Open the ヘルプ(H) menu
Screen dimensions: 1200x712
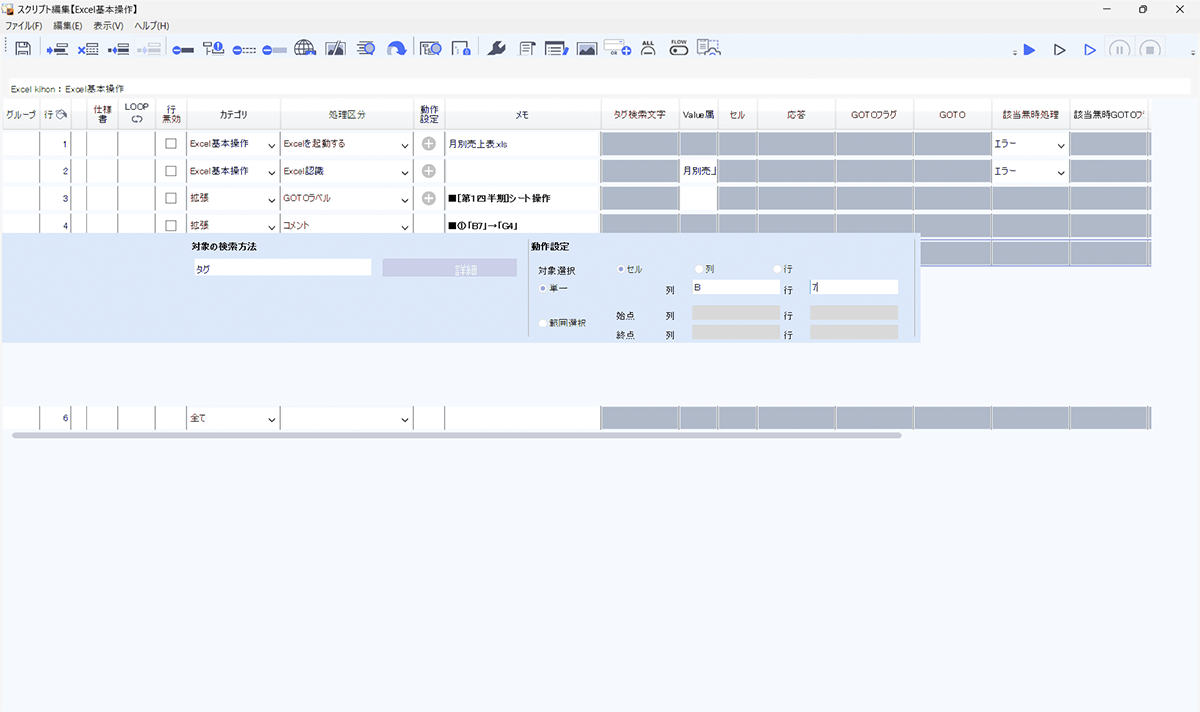(x=152, y=25)
